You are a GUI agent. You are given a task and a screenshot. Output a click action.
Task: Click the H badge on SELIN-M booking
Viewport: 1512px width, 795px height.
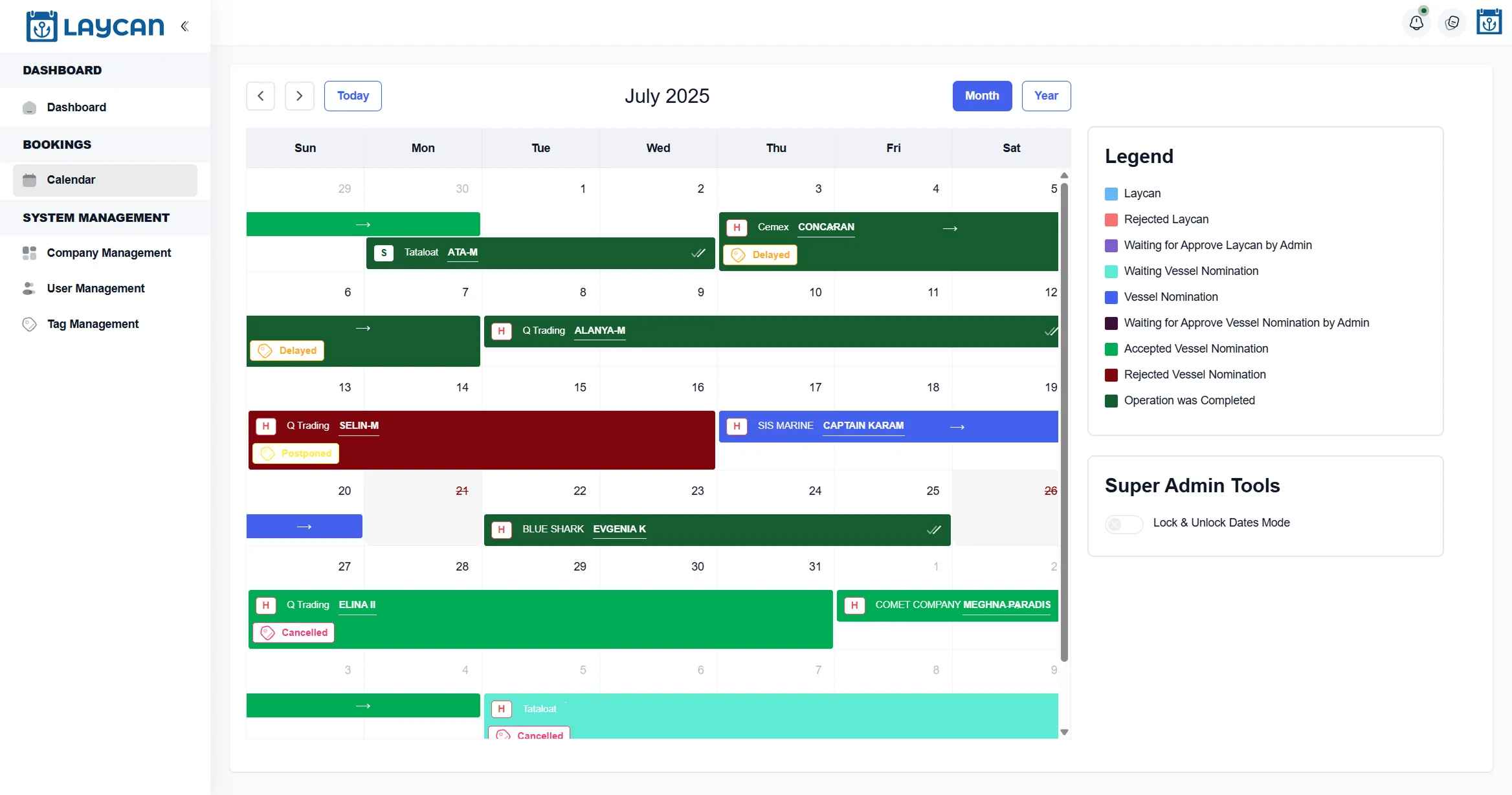point(266,426)
